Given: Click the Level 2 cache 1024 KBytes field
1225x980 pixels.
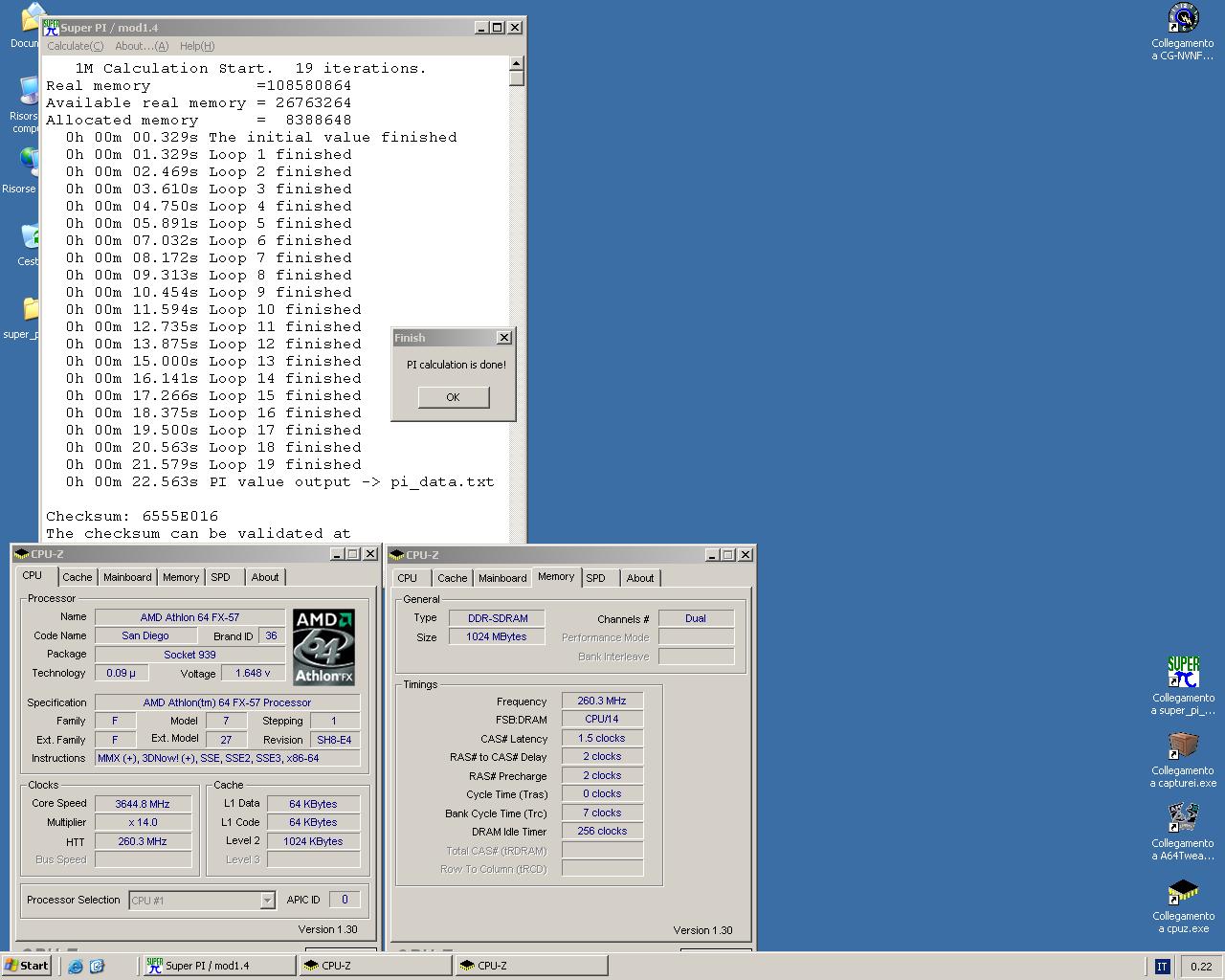Looking at the screenshot, I should (x=313, y=841).
